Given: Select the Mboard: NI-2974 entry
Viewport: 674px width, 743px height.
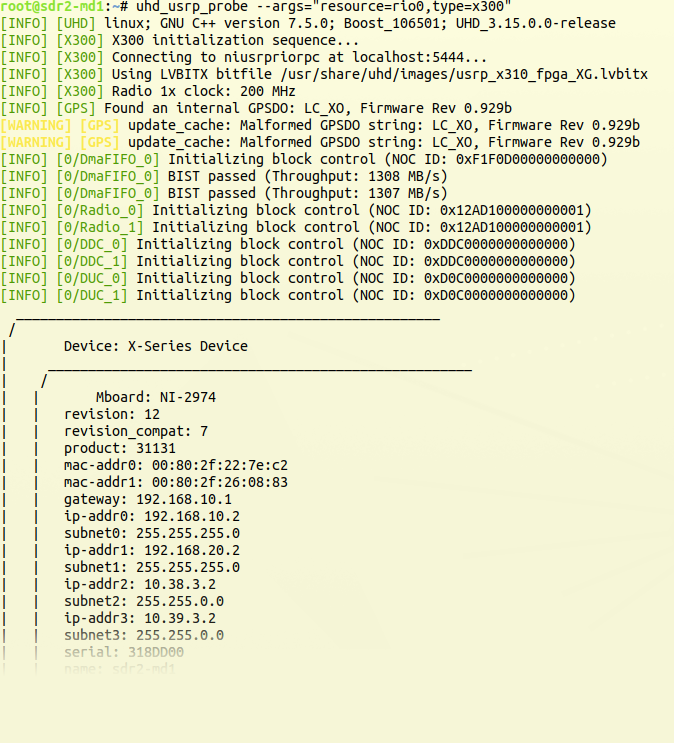Looking at the screenshot, I should coord(155,397).
